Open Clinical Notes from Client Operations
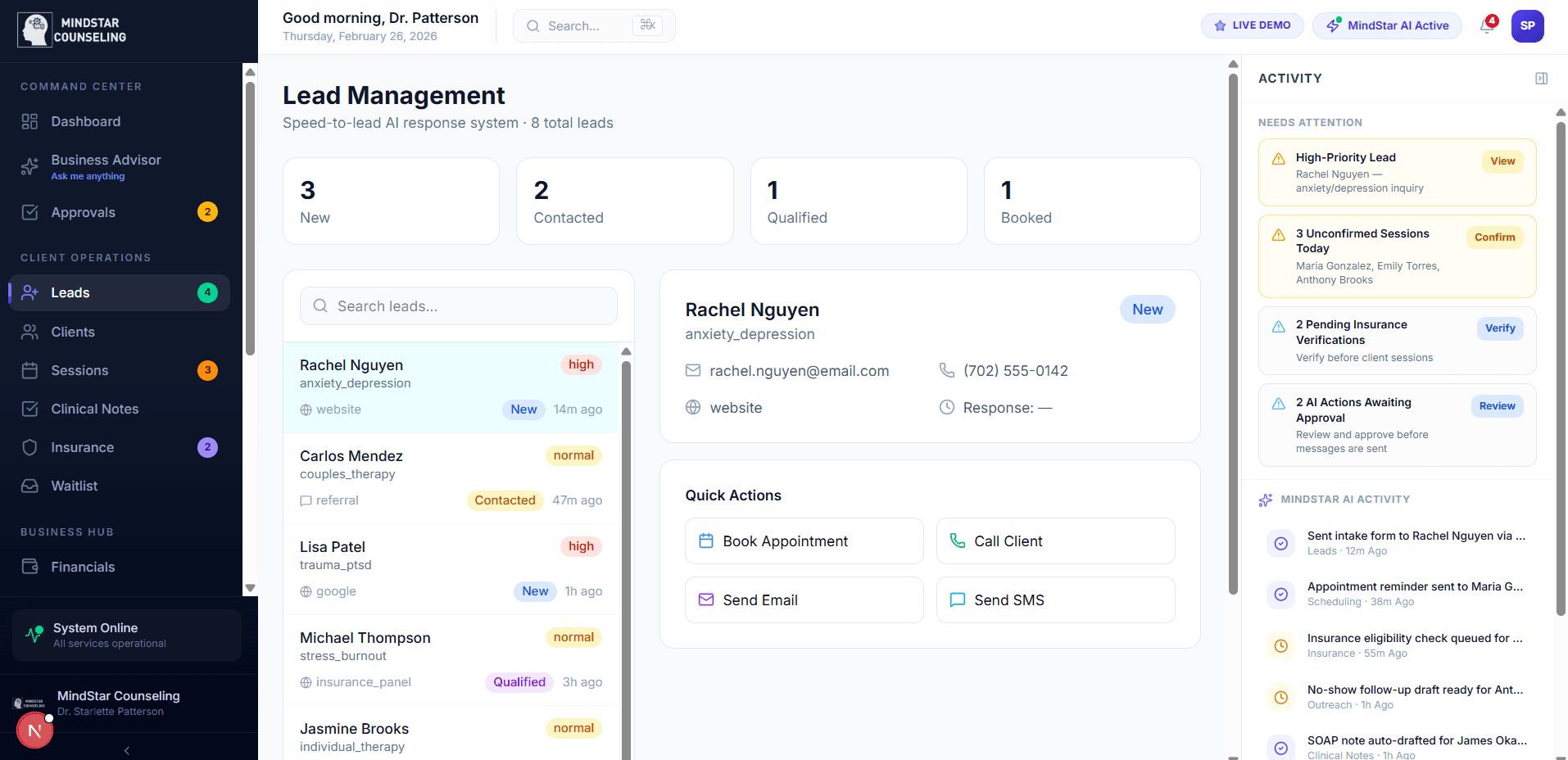 [95, 409]
